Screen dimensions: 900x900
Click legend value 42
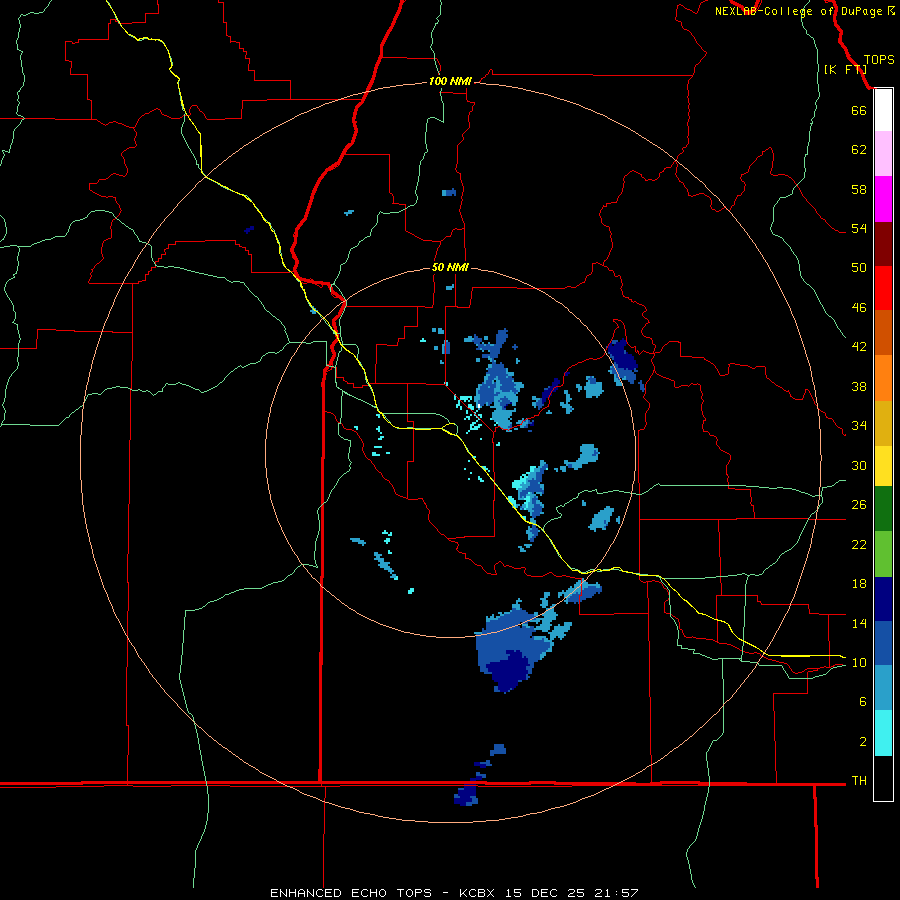pos(859,346)
